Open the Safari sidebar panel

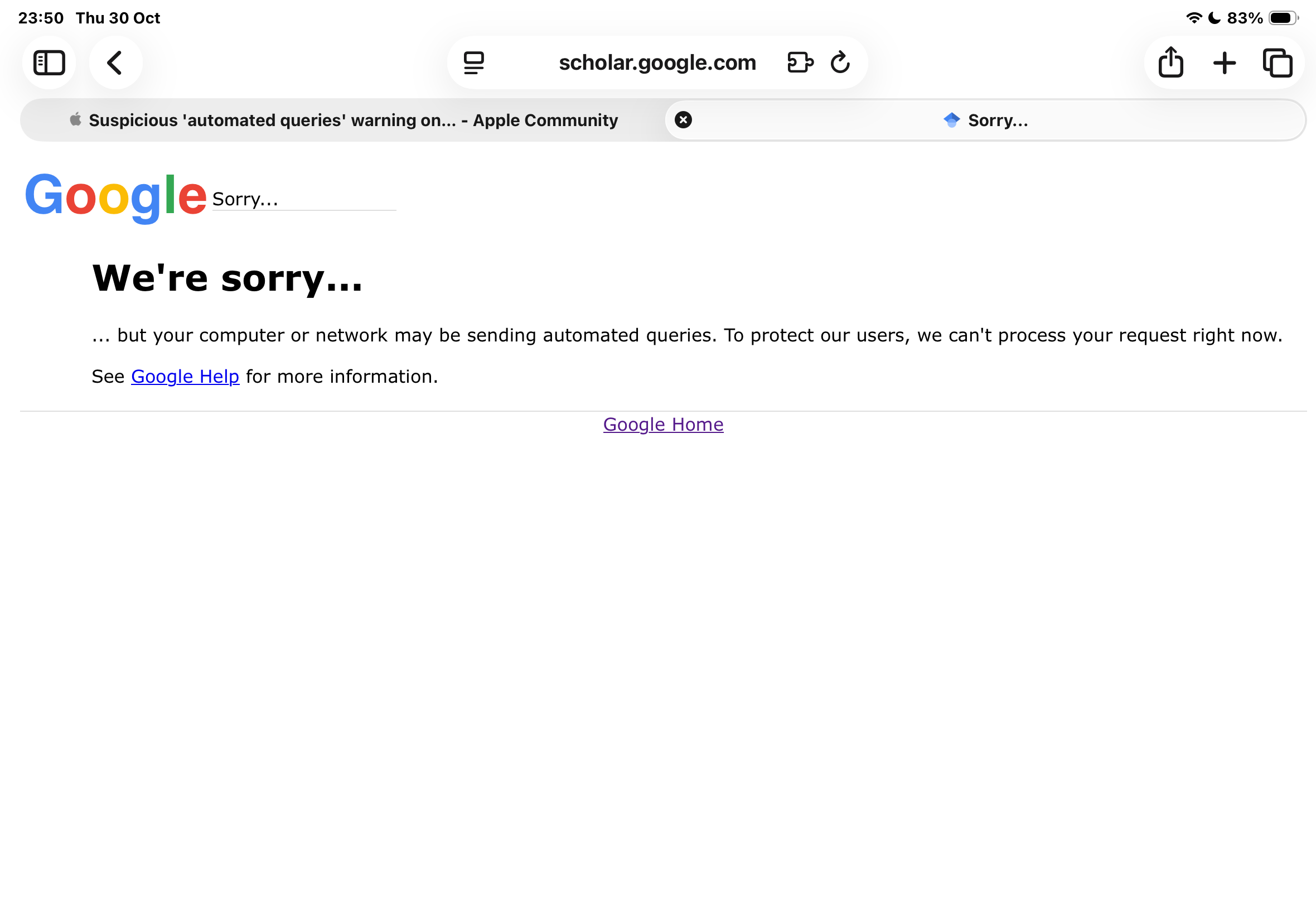coord(49,62)
